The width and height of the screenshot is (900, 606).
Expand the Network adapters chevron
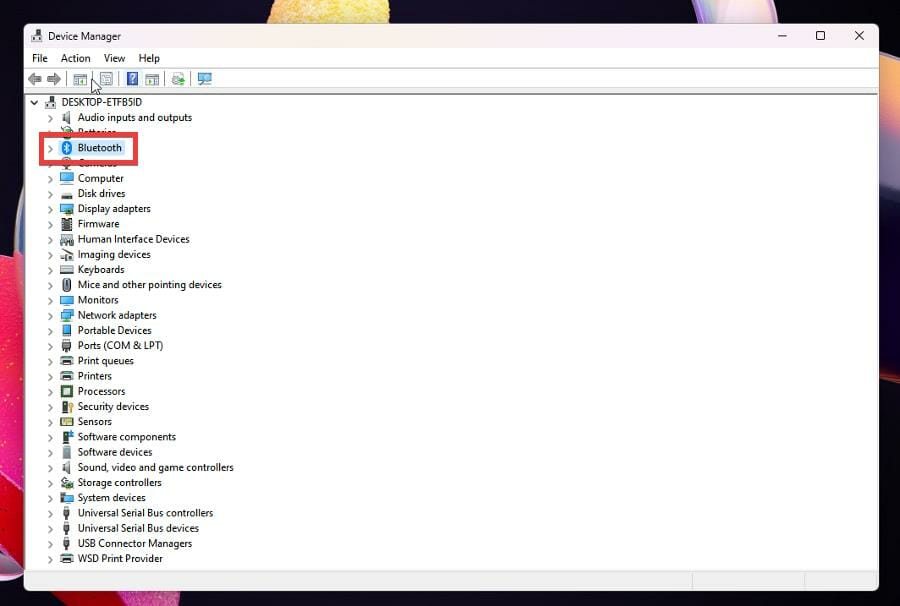pos(50,315)
